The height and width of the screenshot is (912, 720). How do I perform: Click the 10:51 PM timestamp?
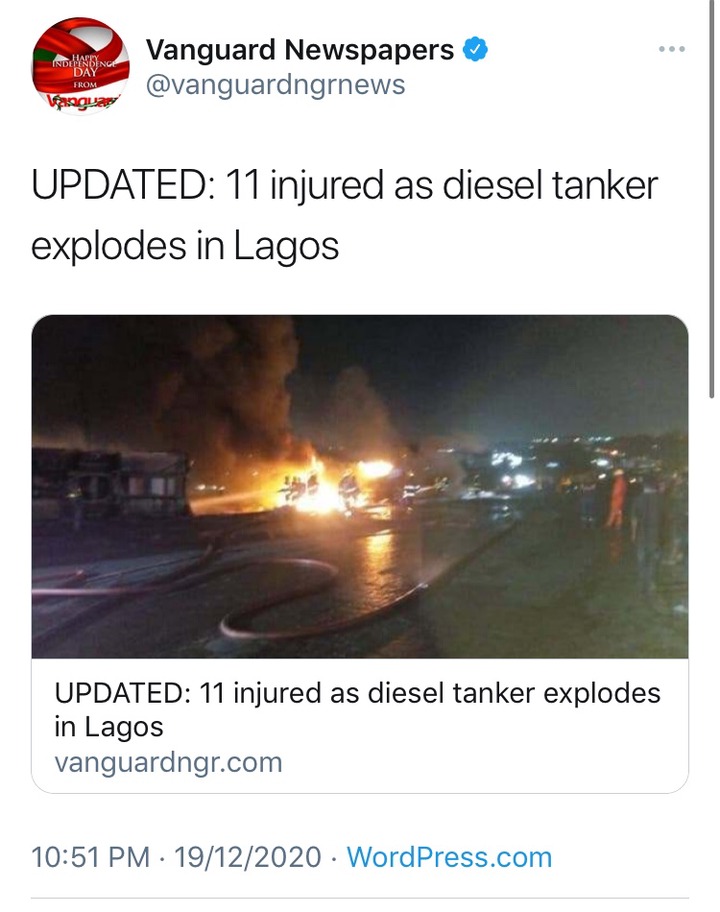pyautogui.click(x=90, y=857)
